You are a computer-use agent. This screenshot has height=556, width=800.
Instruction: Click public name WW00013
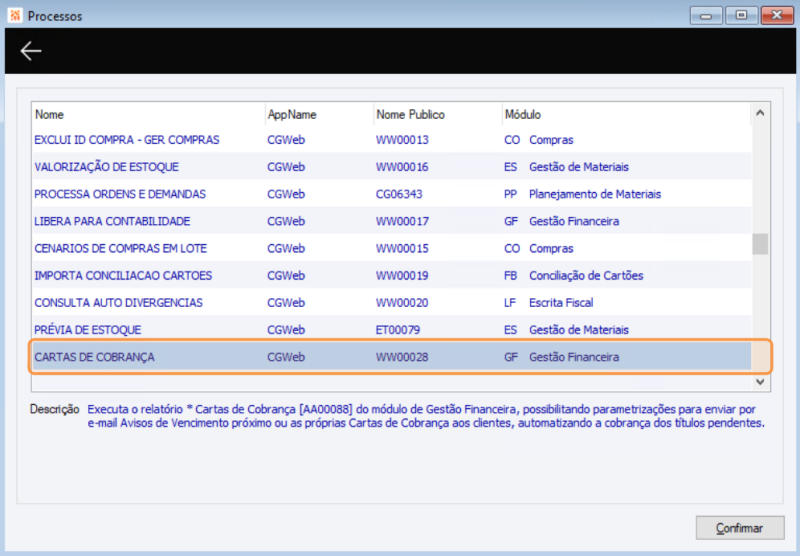402,140
